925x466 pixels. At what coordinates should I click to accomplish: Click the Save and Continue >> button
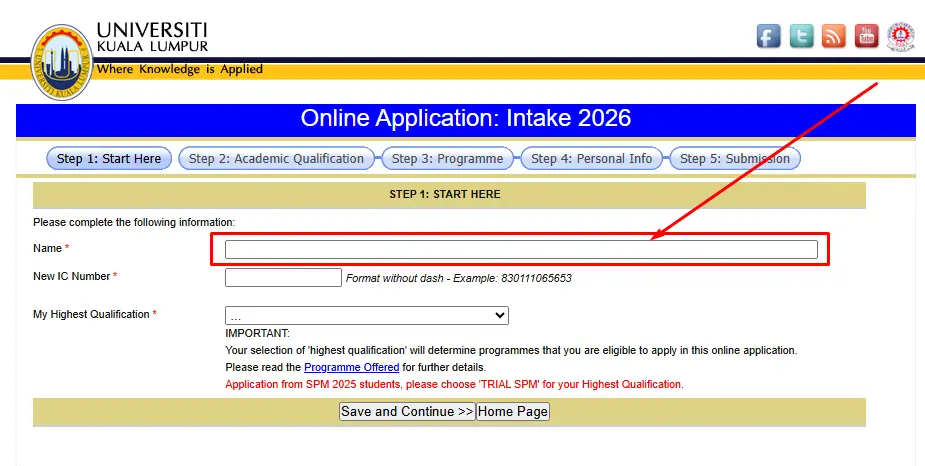[407, 412]
